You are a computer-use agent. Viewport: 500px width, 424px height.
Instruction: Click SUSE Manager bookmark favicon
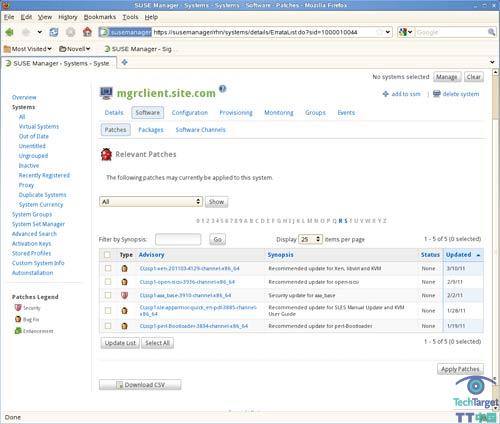[x=107, y=49]
